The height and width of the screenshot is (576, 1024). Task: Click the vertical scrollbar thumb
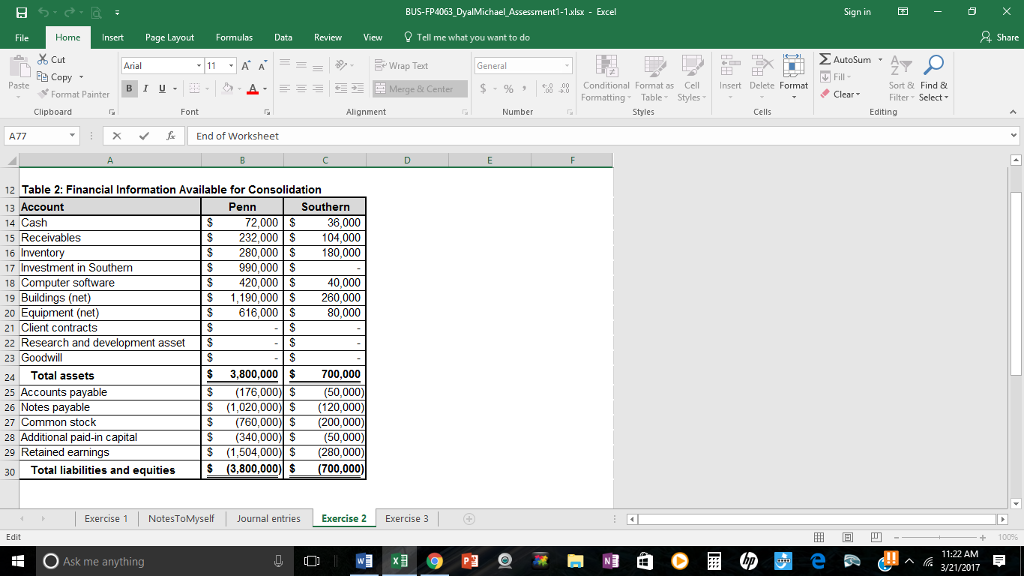point(1015,284)
